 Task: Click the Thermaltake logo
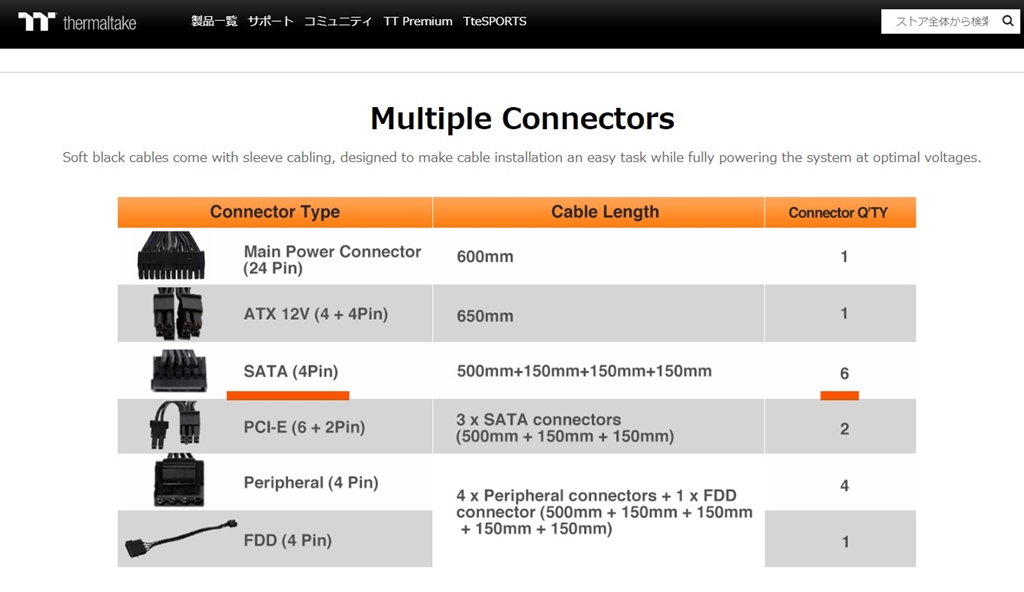77,21
